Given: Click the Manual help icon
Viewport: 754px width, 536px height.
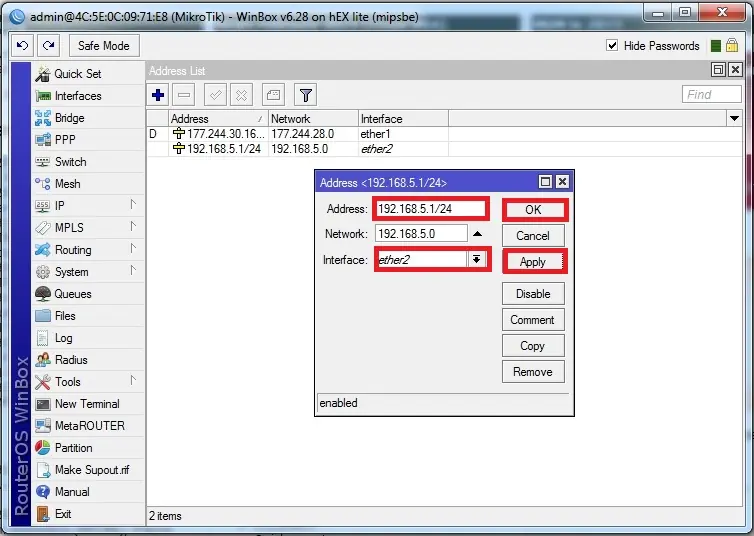Looking at the screenshot, I should point(43,492).
